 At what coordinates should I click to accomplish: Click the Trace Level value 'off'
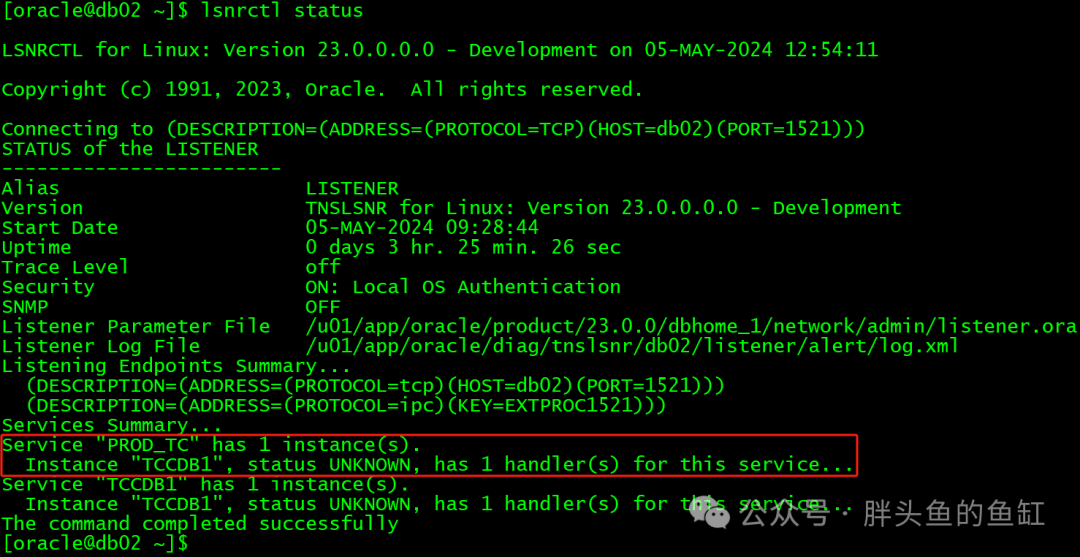tap(323, 267)
